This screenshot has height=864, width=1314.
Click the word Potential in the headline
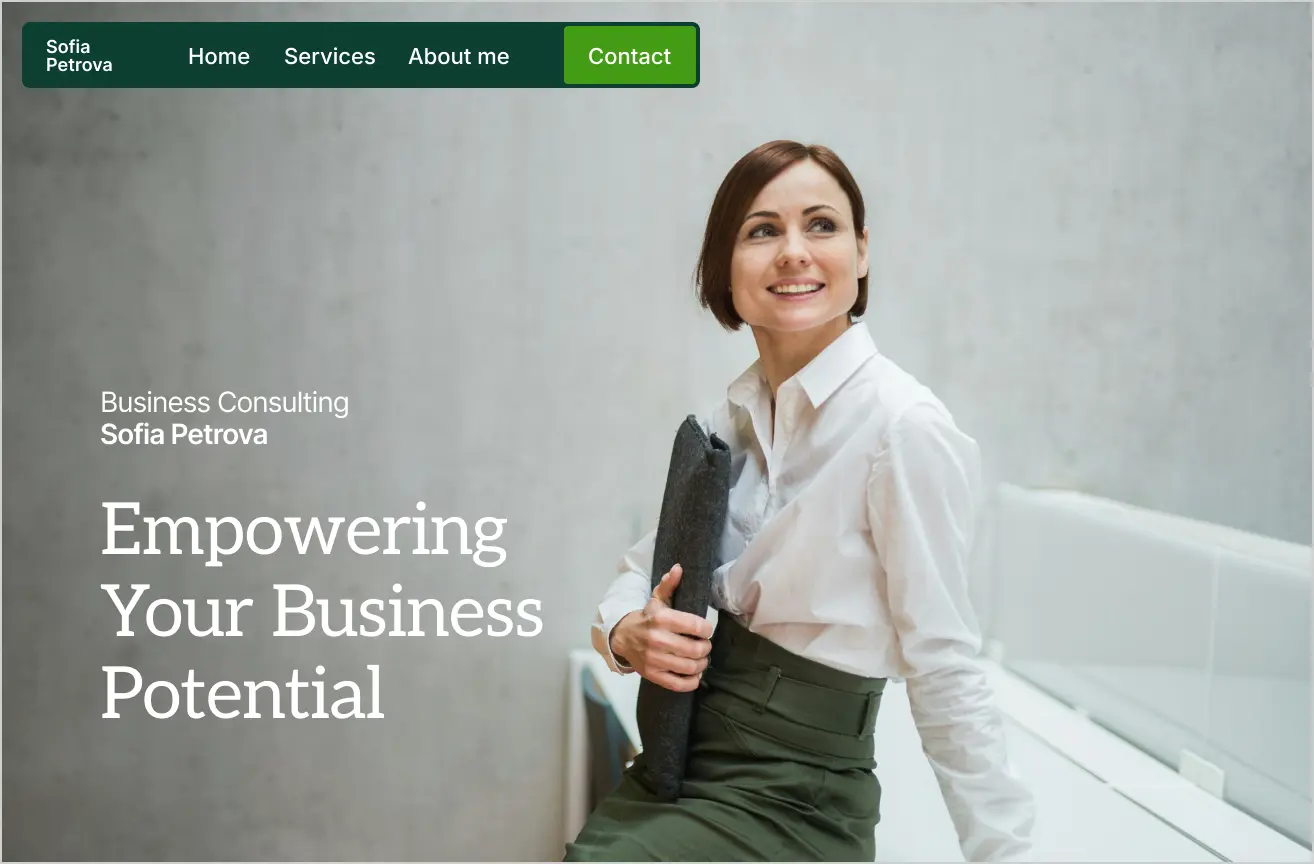click(243, 691)
